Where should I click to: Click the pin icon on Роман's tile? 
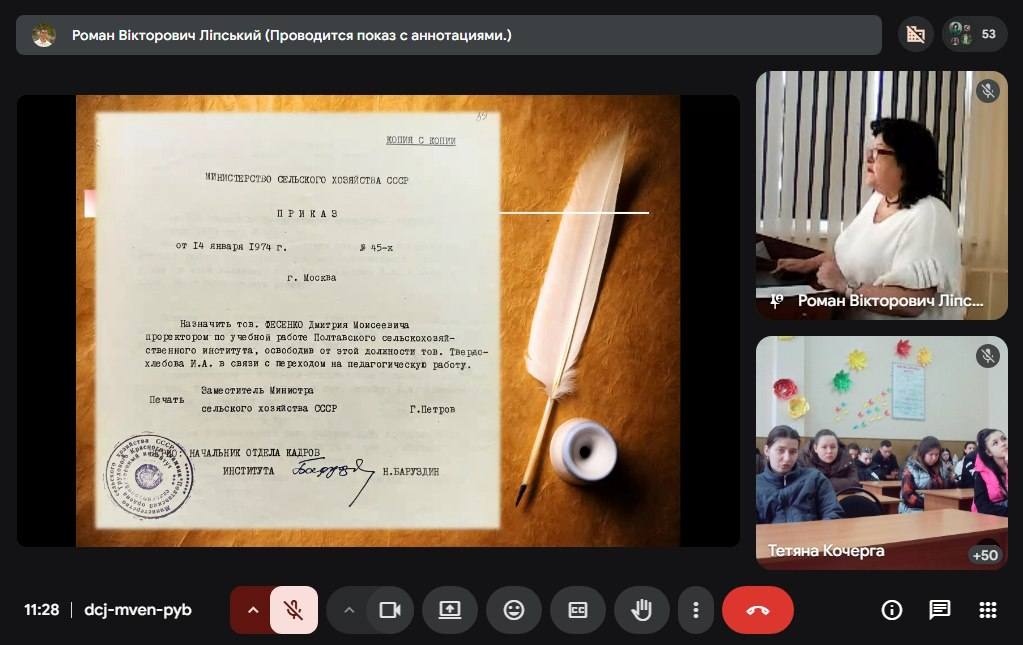pos(775,300)
